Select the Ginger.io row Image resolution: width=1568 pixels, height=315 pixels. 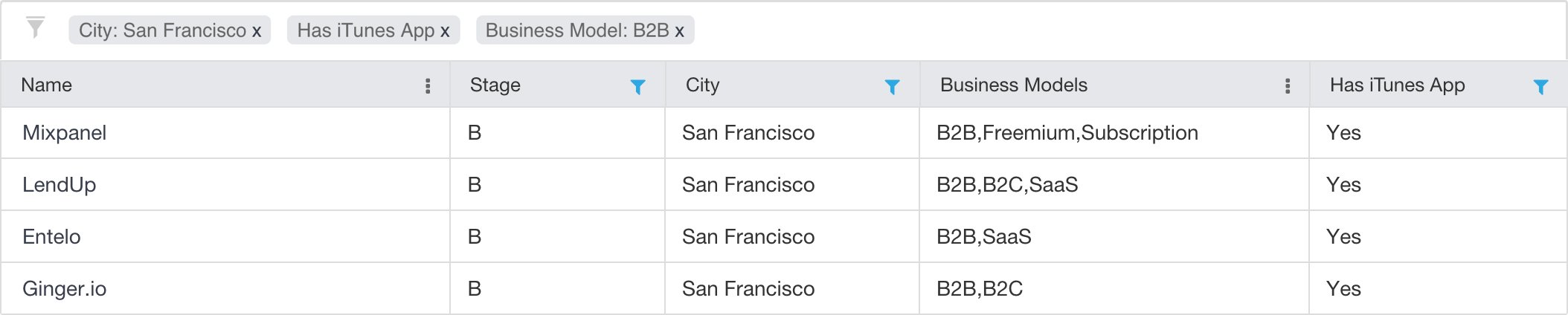(784, 288)
